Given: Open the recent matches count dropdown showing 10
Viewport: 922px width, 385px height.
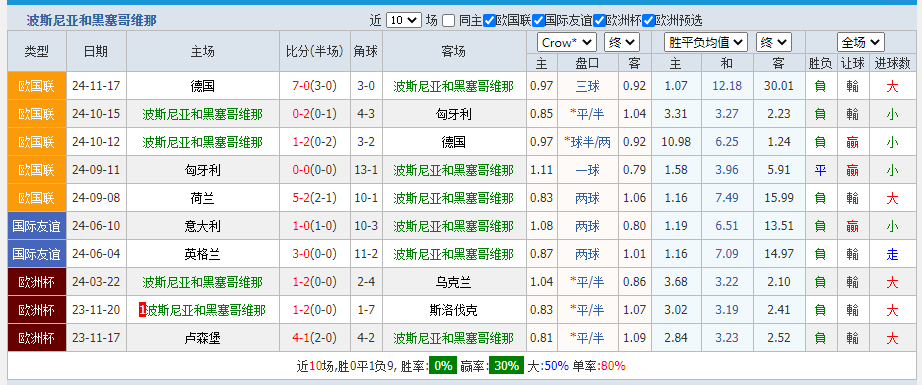Looking at the screenshot, I should tap(403, 21).
